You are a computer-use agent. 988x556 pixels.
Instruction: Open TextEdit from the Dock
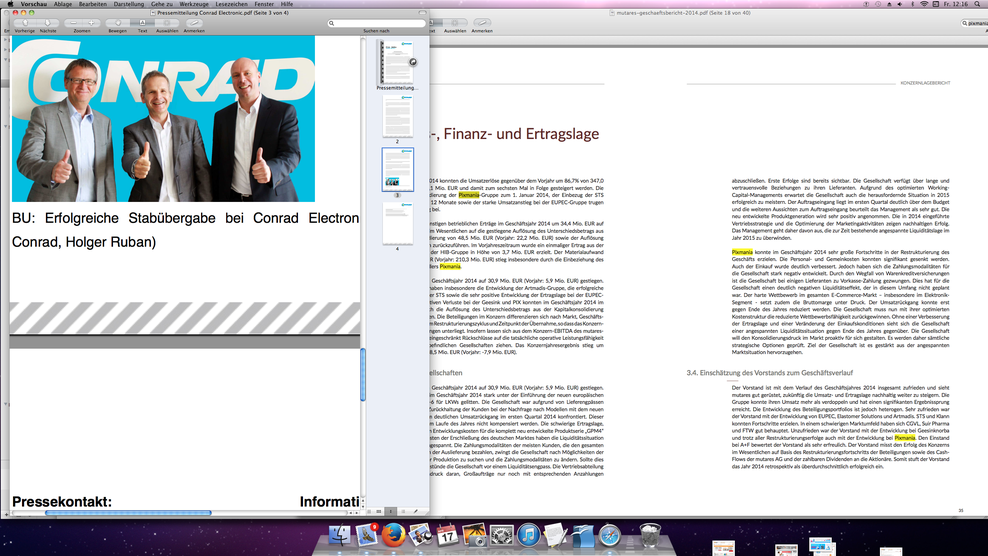[556, 535]
